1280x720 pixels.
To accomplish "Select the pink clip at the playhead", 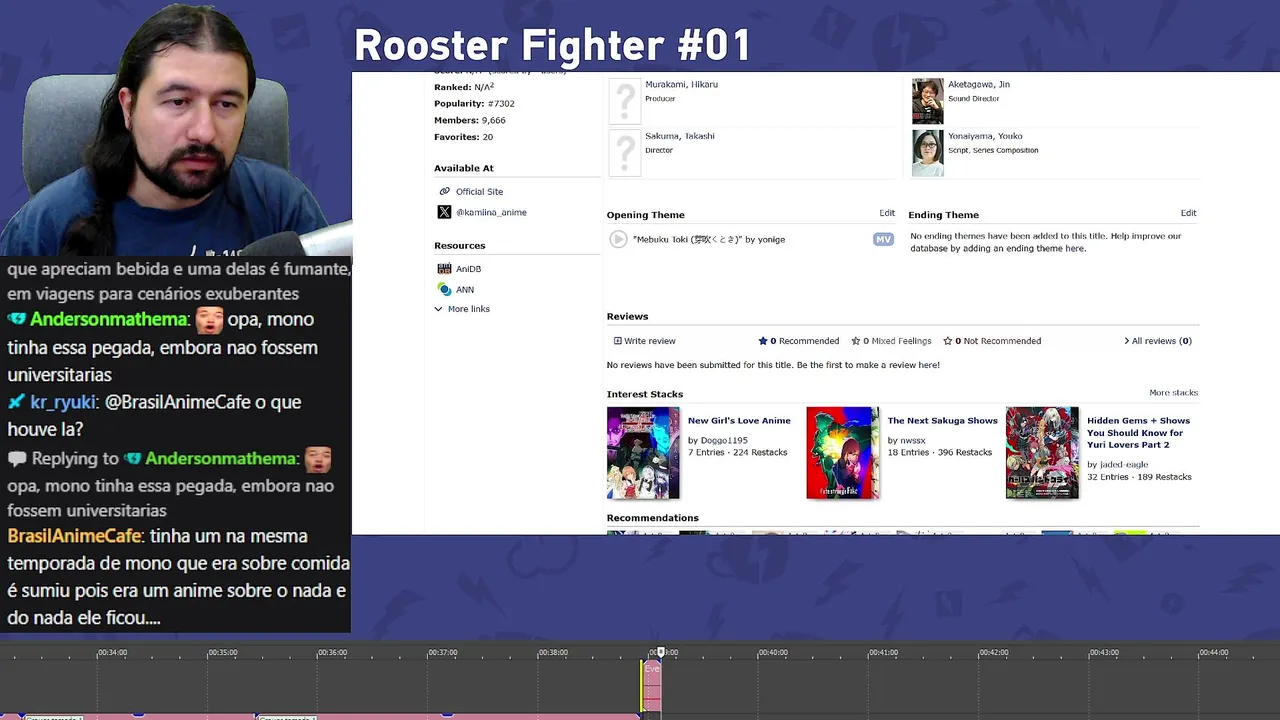I will (x=652, y=685).
